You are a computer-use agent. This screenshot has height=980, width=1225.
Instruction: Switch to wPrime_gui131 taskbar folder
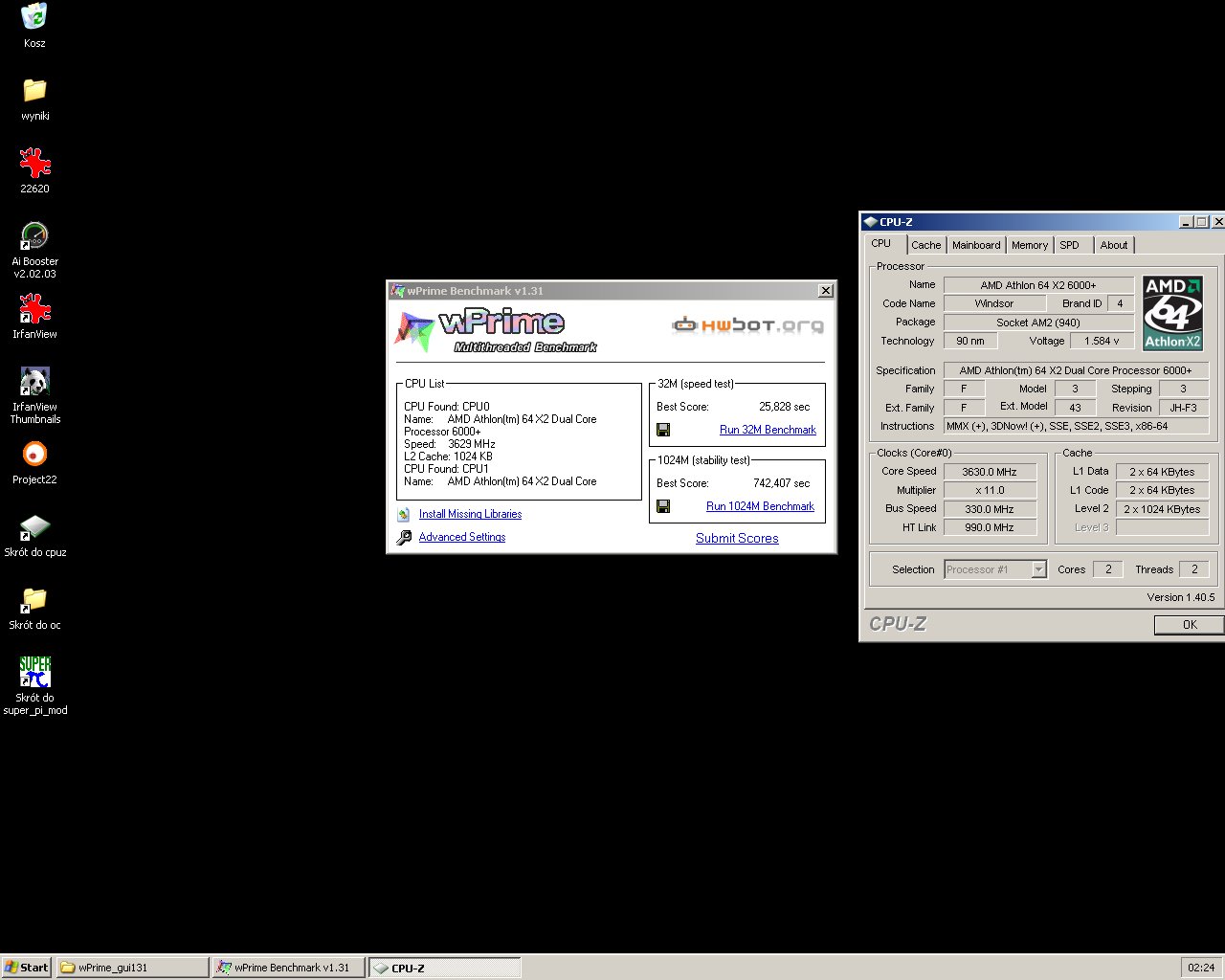click(x=132, y=967)
